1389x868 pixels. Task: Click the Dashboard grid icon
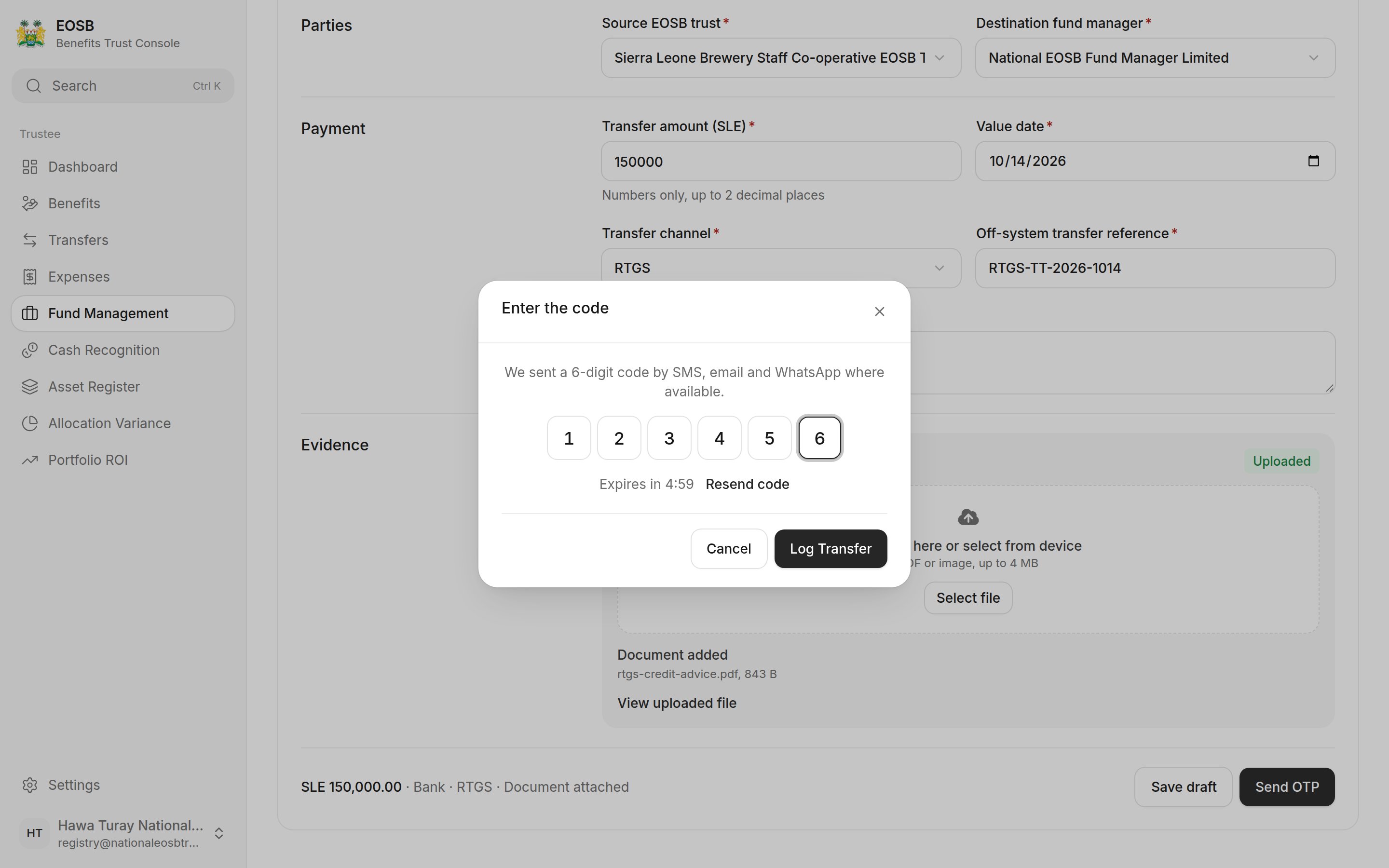(x=30, y=167)
